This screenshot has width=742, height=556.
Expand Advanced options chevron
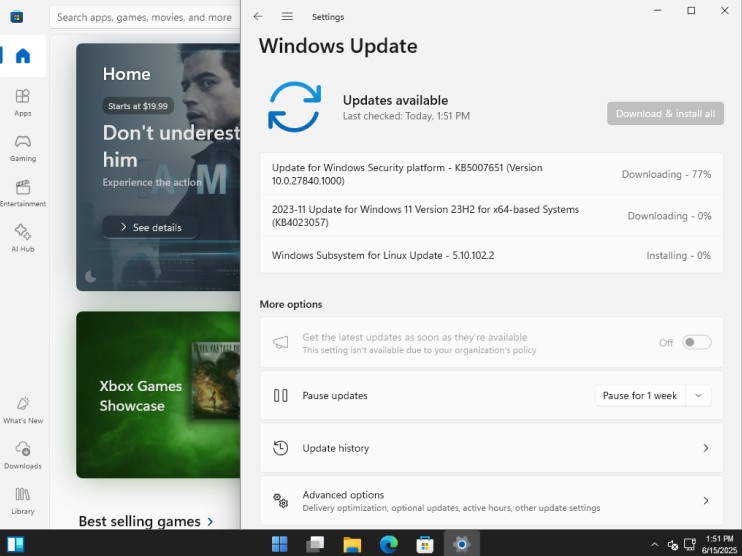(x=706, y=500)
